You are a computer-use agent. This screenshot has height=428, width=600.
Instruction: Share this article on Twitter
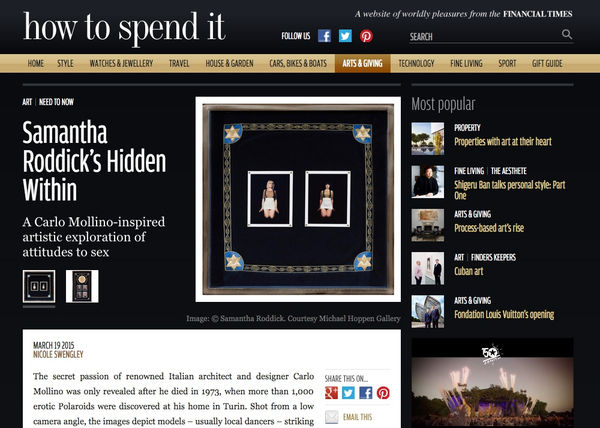348,393
